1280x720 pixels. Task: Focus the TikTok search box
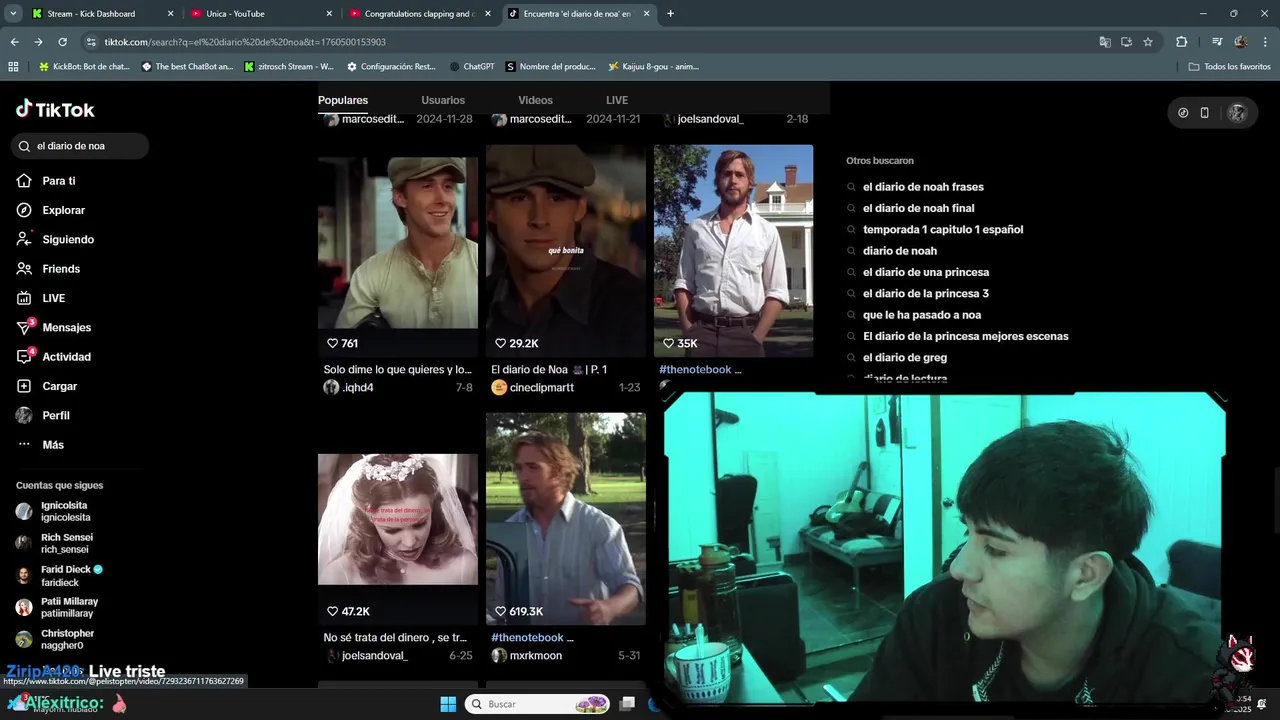click(80, 146)
